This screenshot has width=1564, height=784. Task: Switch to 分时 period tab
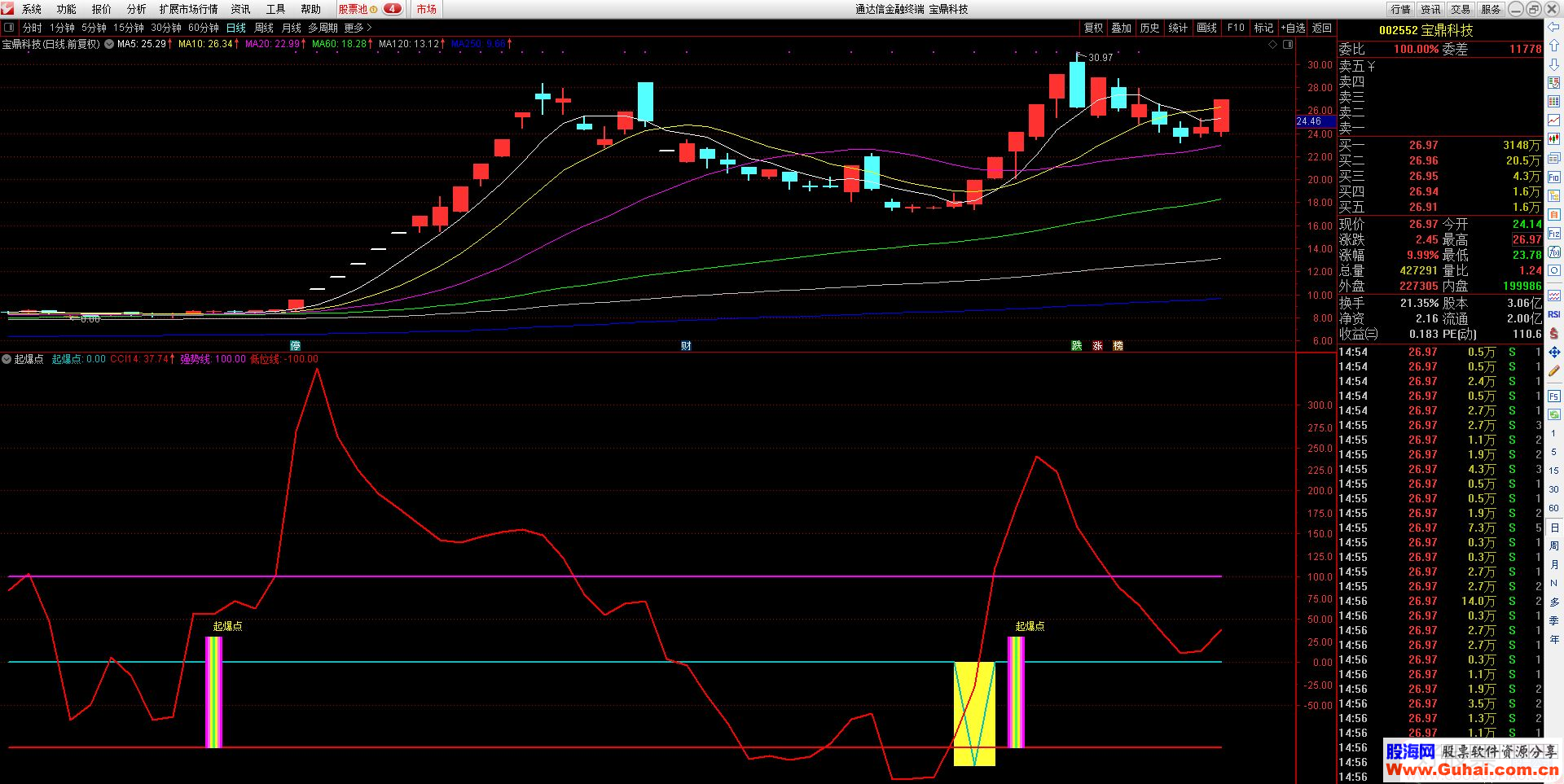(32, 28)
